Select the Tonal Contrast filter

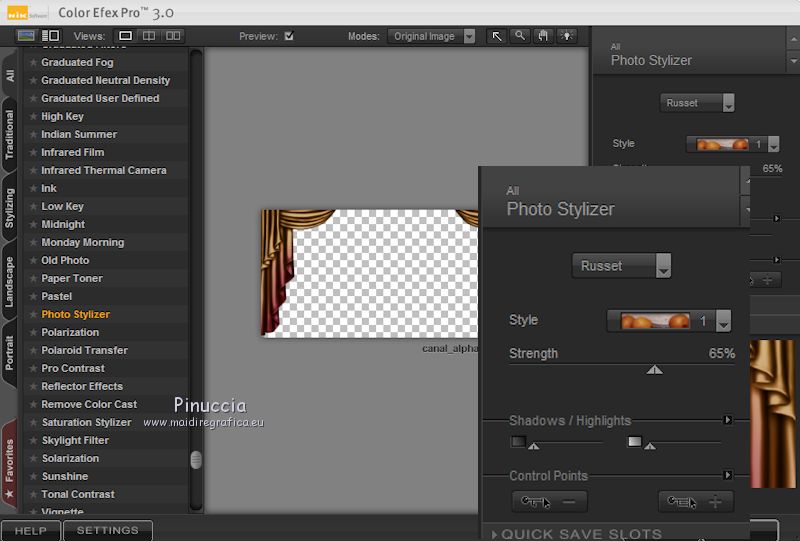[78, 494]
